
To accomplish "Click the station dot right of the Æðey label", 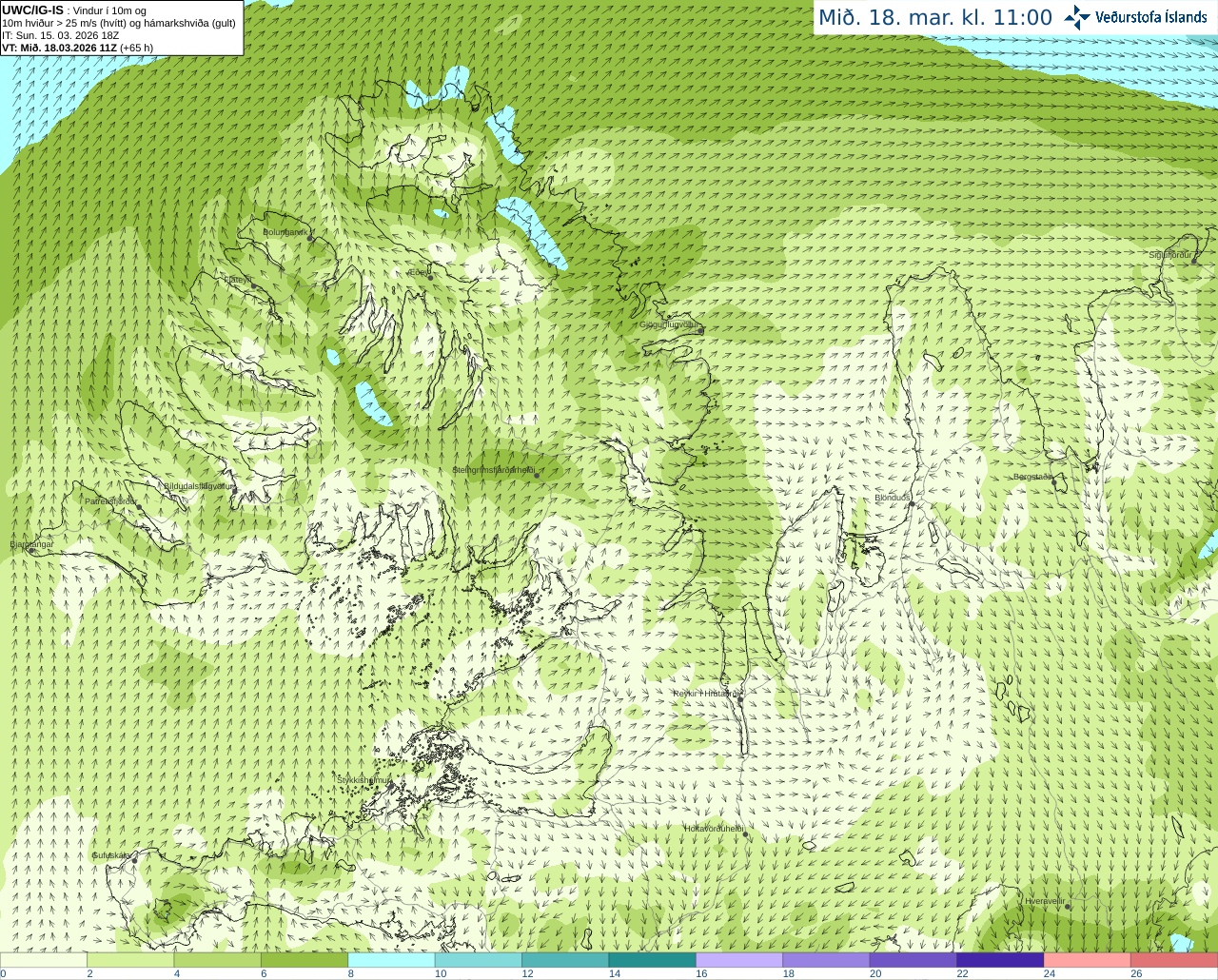I will coord(431,277).
